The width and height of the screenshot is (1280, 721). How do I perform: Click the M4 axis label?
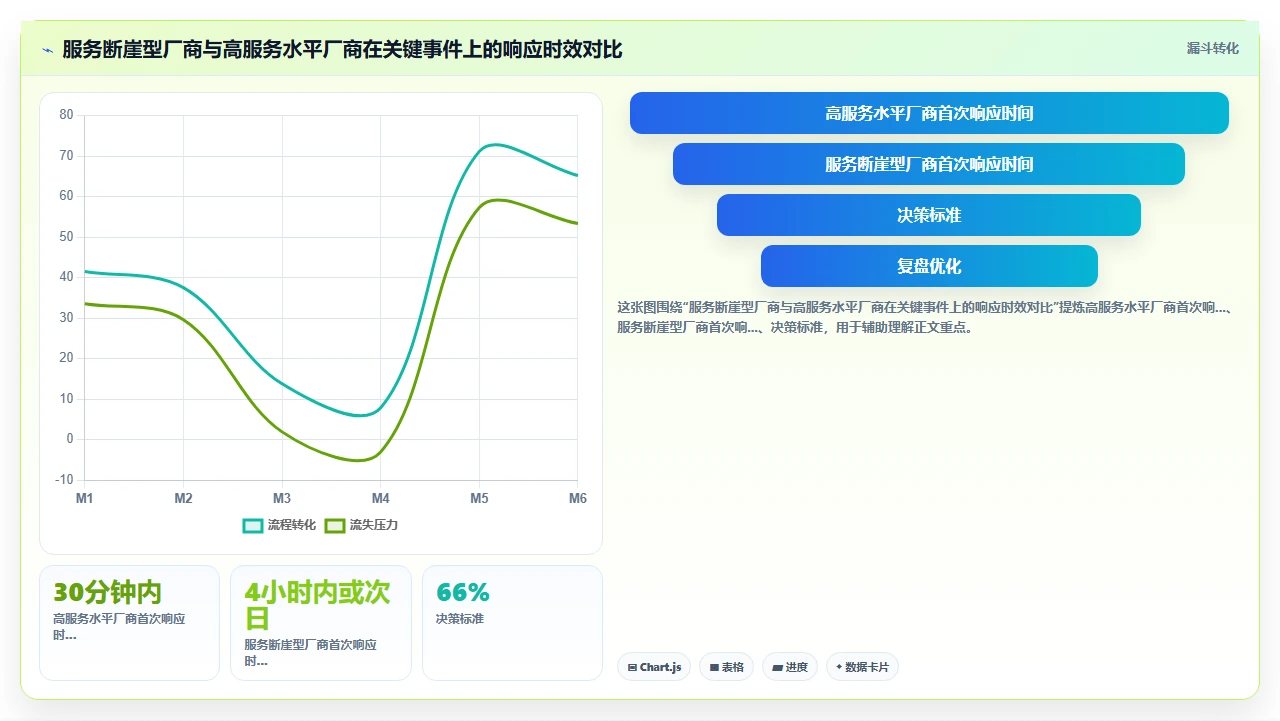(x=381, y=498)
